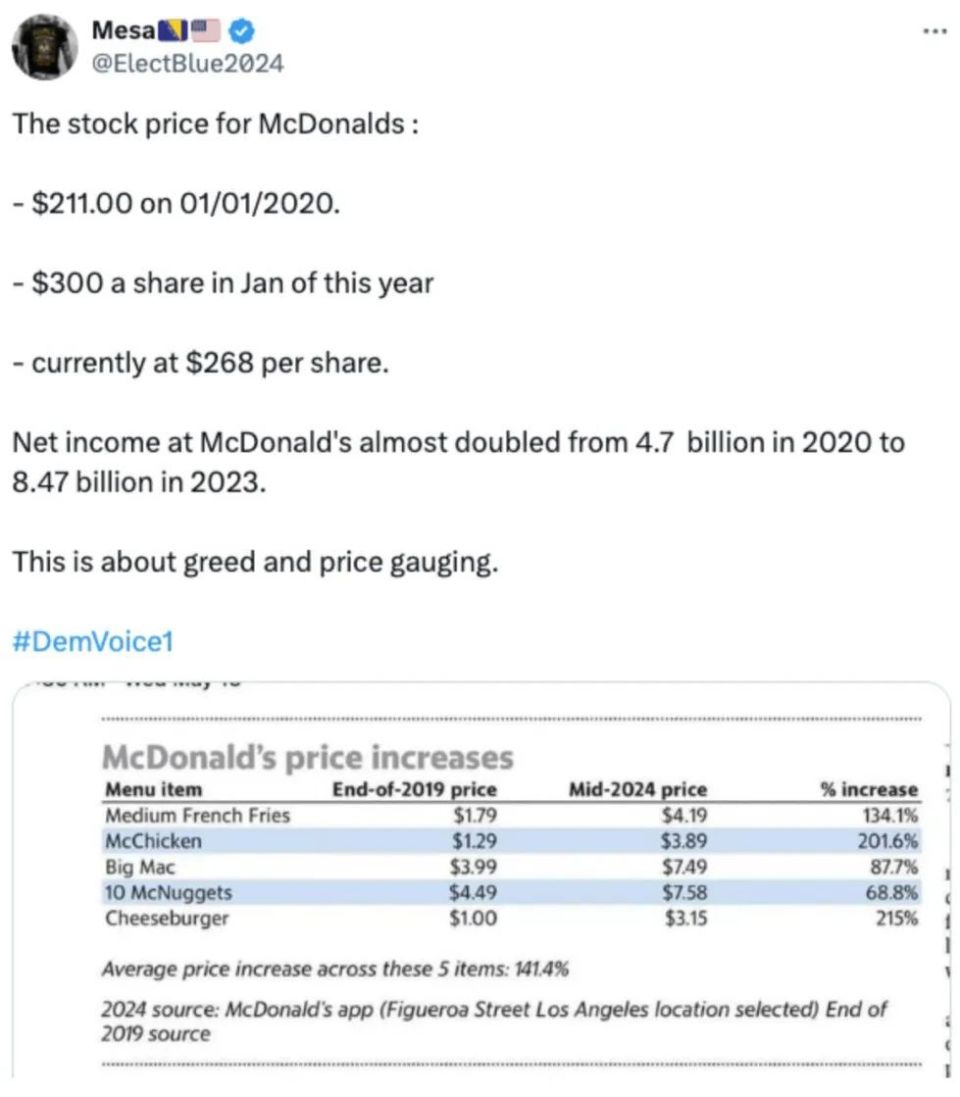Click the display name Mesa

pyautogui.click(x=123, y=31)
